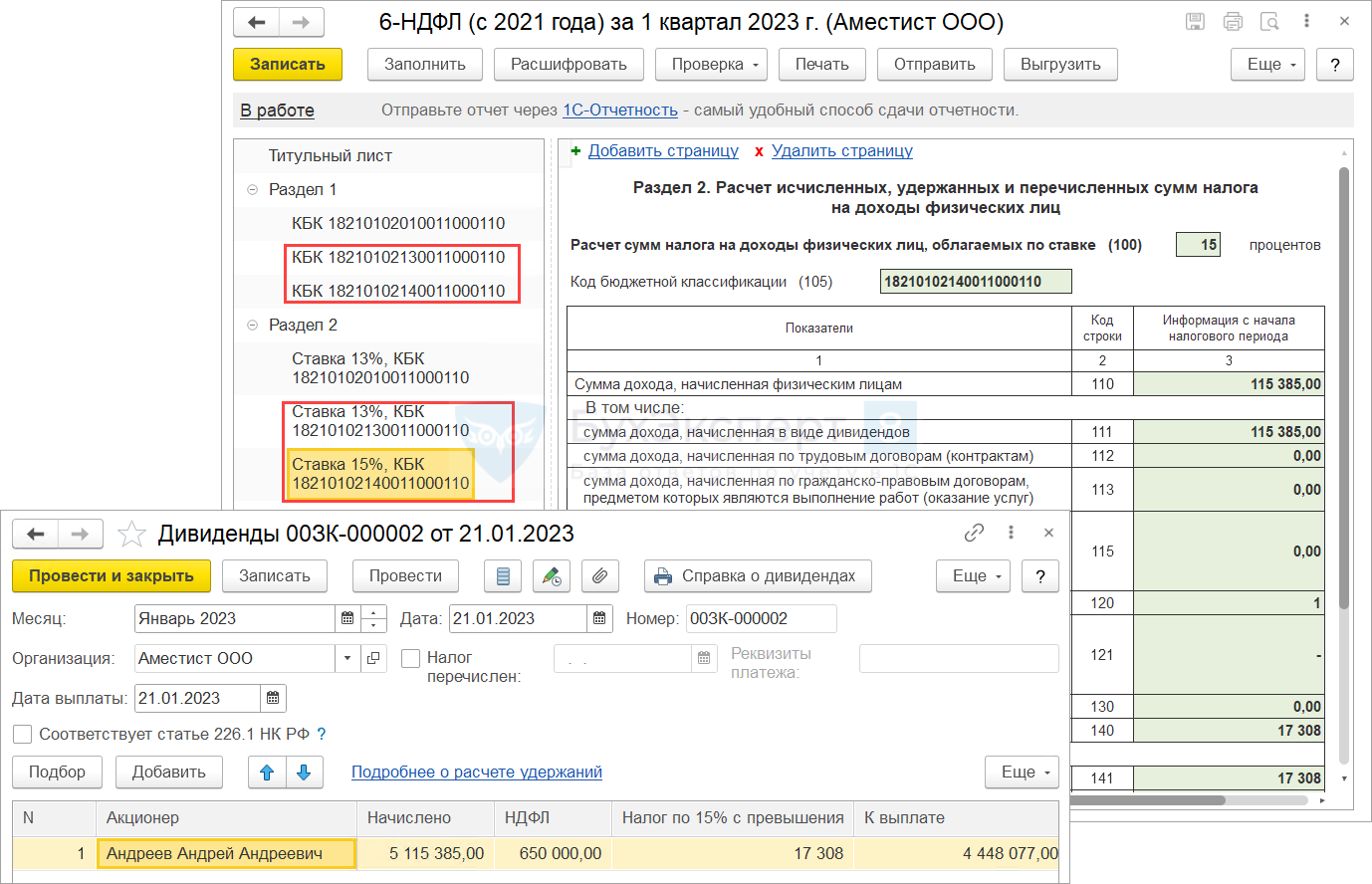Viewport: 1372px width, 884px height.
Task: Click the save-to-disk icon in report header
Action: click(x=1196, y=21)
